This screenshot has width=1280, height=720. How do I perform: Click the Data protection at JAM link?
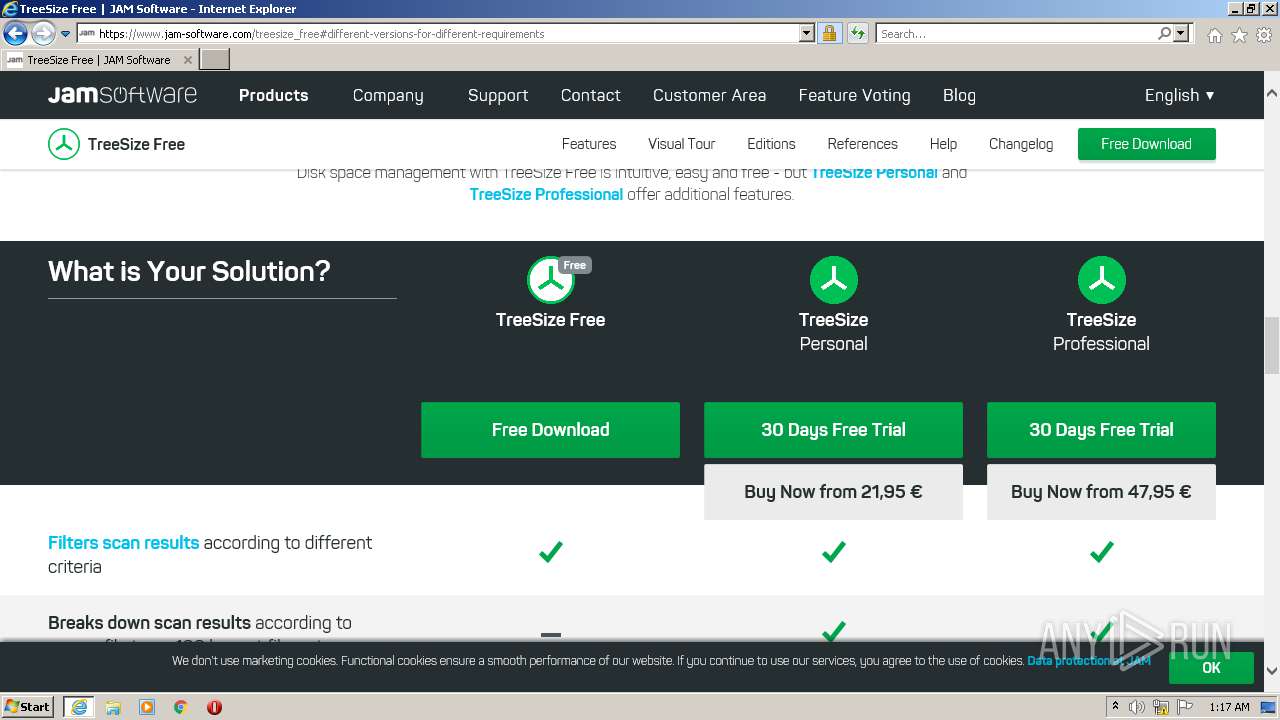coord(1089,661)
